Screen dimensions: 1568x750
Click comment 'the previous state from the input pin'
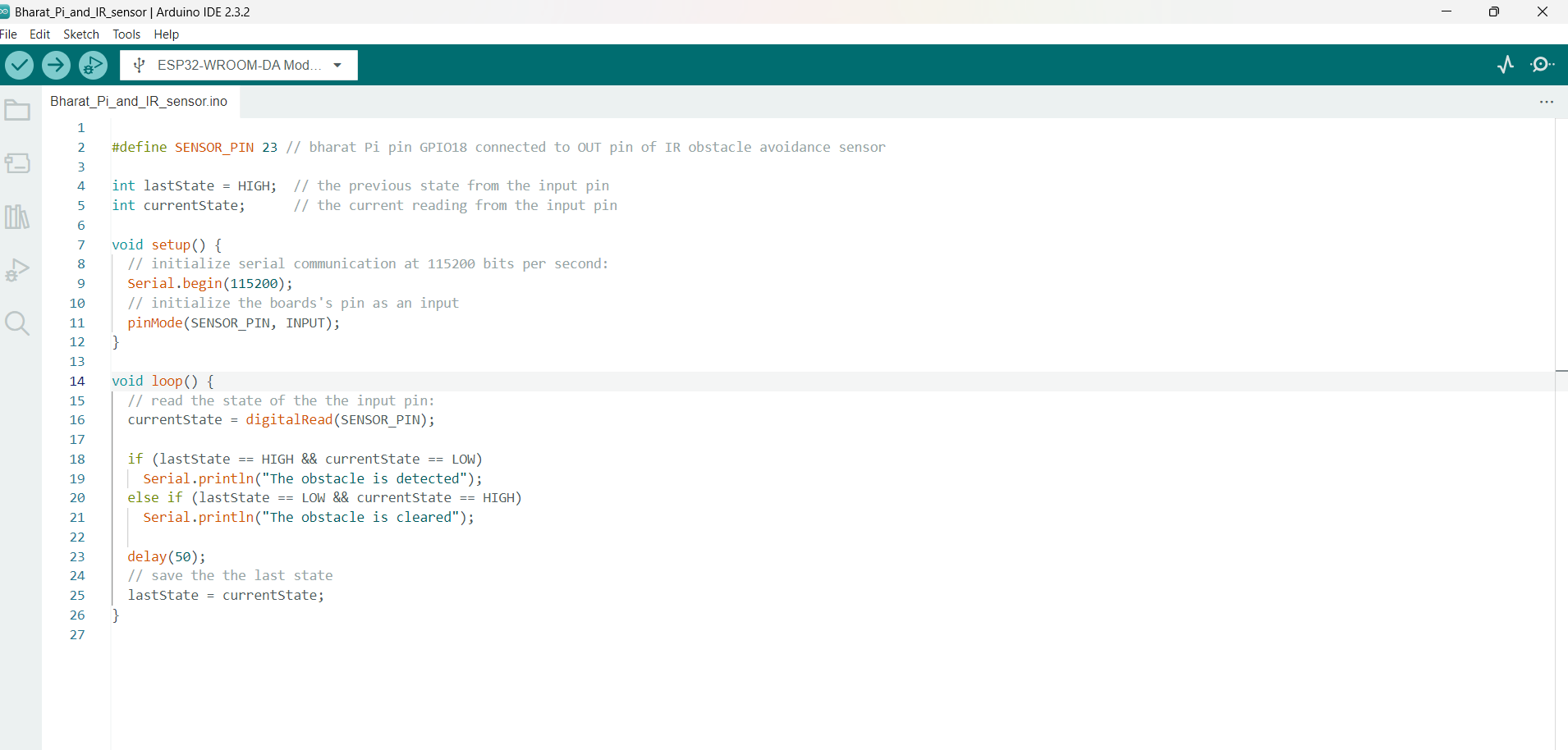coord(452,186)
